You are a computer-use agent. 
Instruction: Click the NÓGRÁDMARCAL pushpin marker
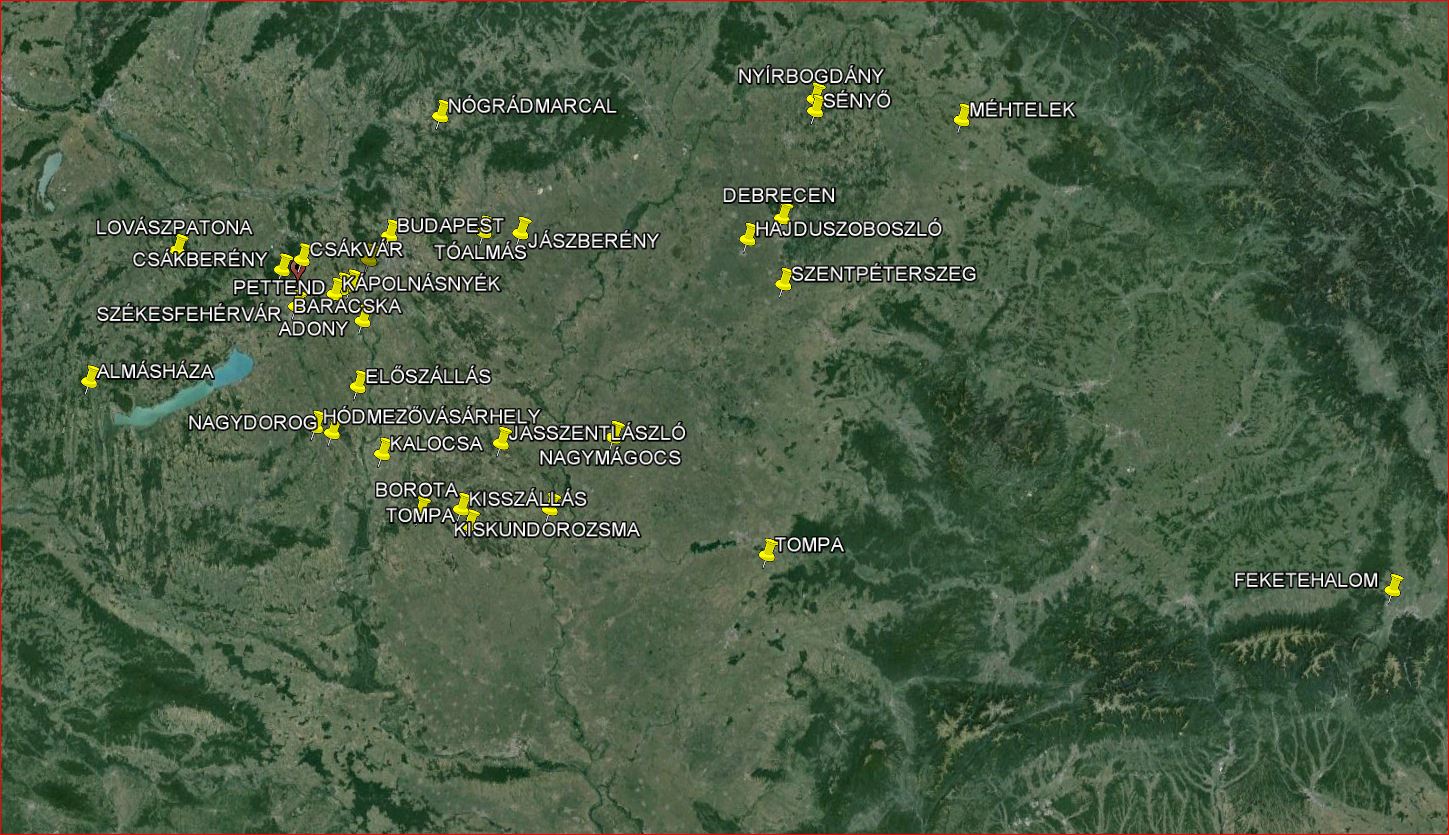(440, 114)
